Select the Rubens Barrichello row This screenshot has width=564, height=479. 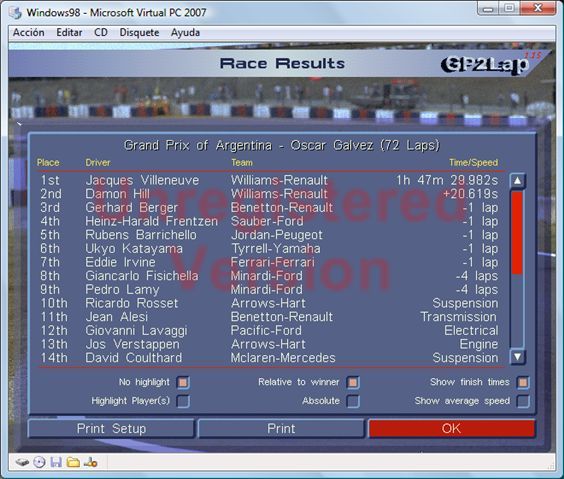pos(269,235)
